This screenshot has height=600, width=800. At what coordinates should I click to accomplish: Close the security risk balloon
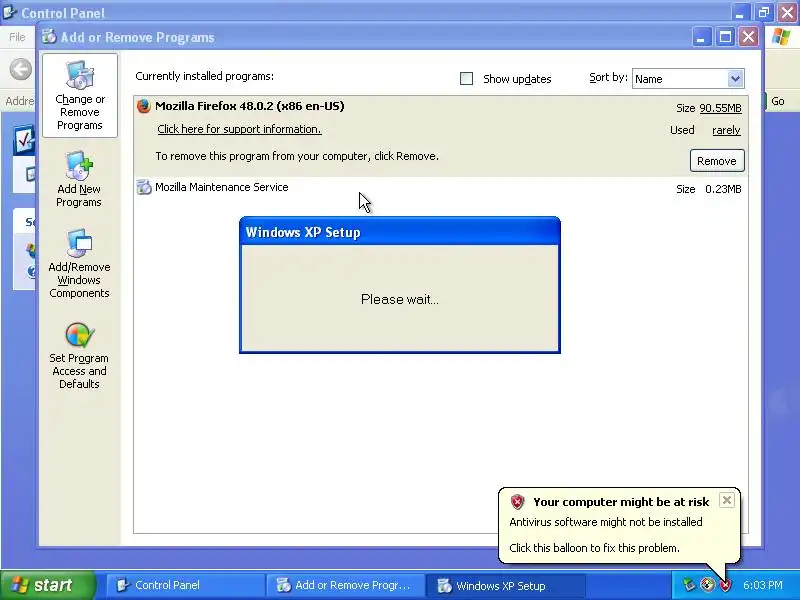click(727, 500)
